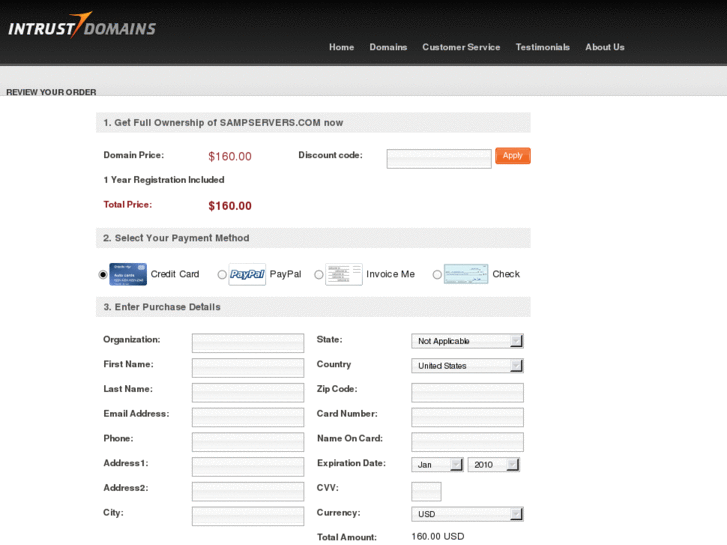Click the Select Your Payment Method heading
727x545 pixels.
[x=176, y=238]
